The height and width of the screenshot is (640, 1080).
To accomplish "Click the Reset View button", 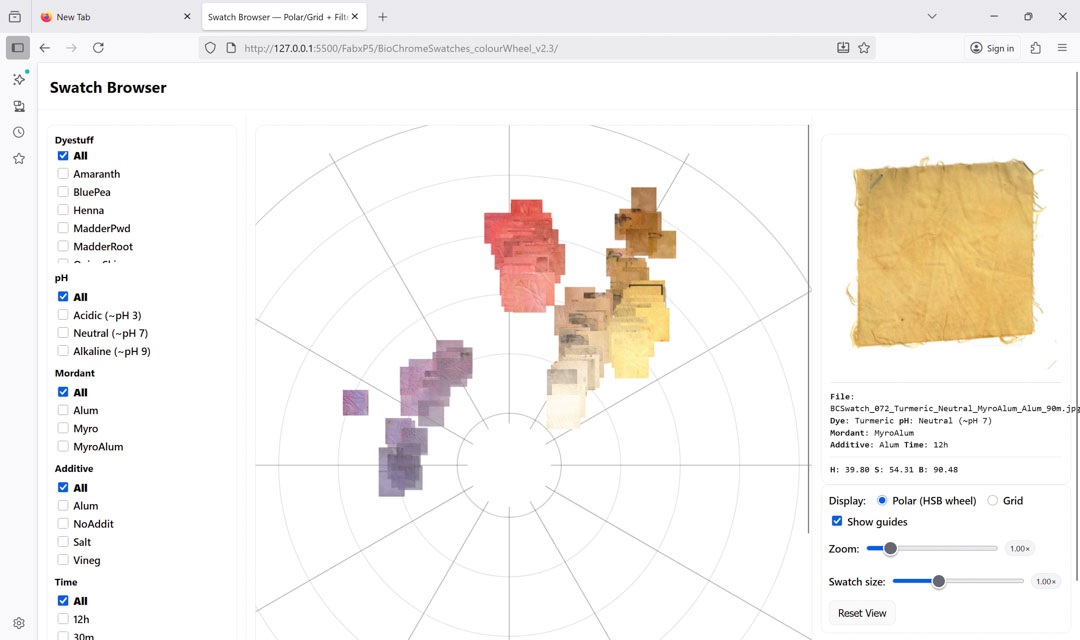I will pyautogui.click(x=862, y=613).
